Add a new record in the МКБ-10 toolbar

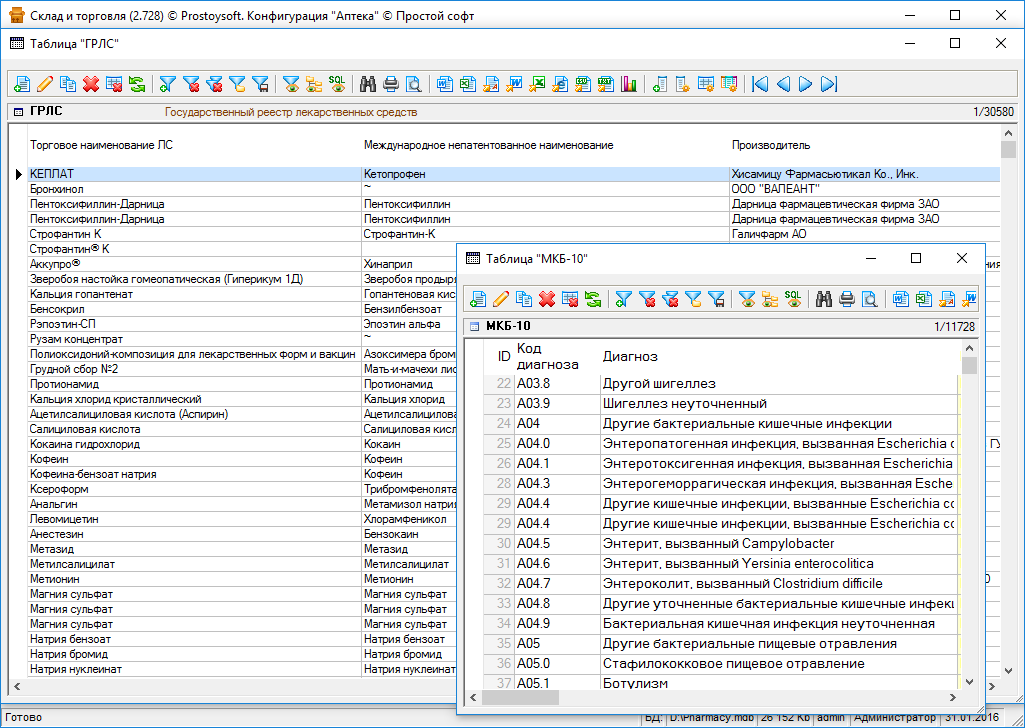tap(478, 299)
